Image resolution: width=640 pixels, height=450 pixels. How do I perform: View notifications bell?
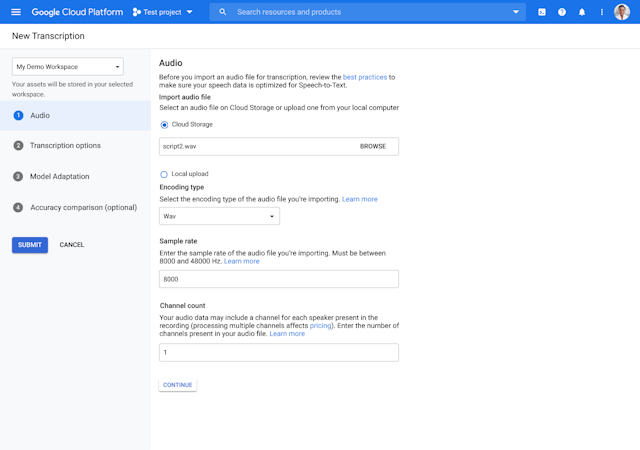click(x=582, y=12)
